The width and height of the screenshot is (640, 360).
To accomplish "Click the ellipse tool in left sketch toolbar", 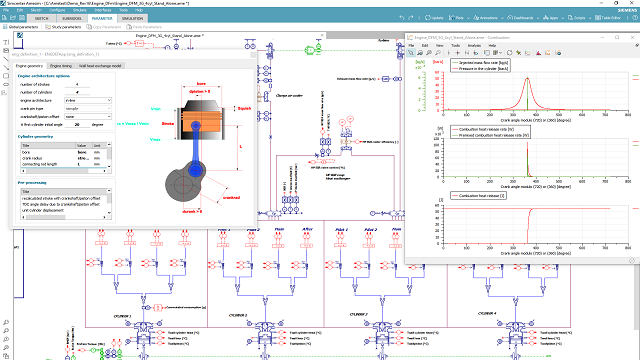I will coord(6,84).
